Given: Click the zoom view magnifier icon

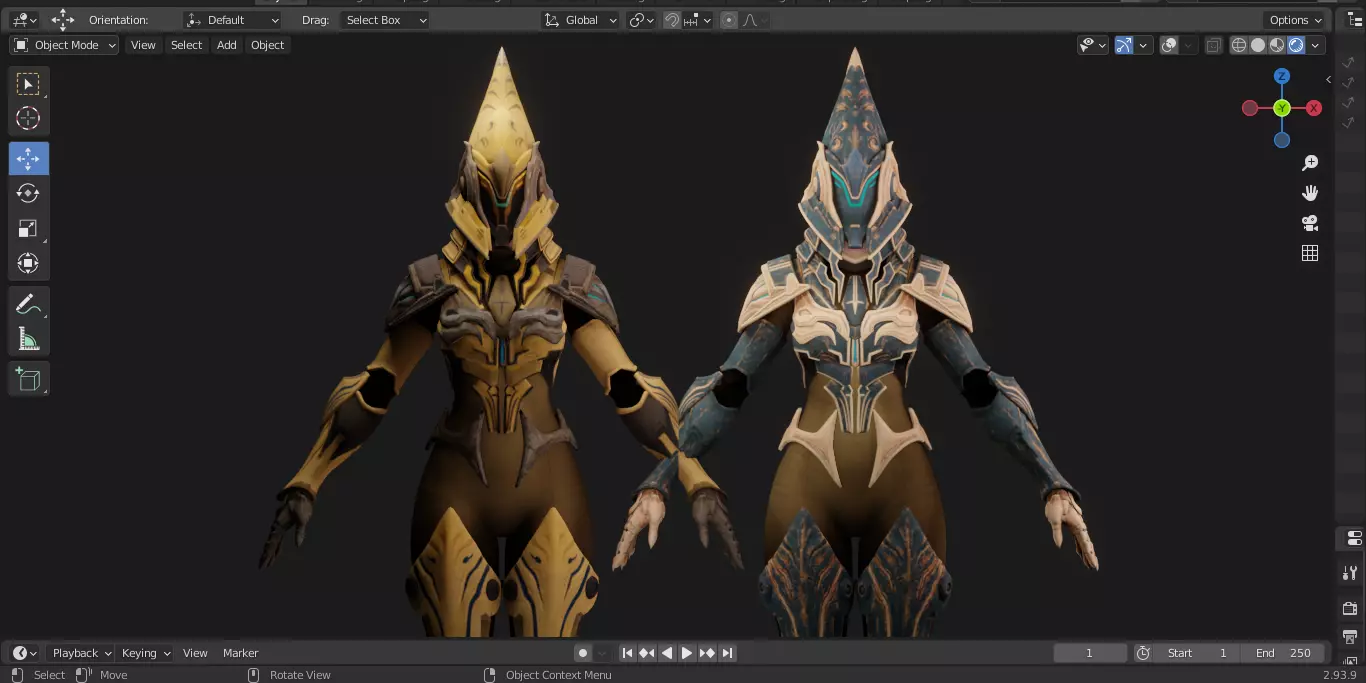Looking at the screenshot, I should click(1310, 163).
